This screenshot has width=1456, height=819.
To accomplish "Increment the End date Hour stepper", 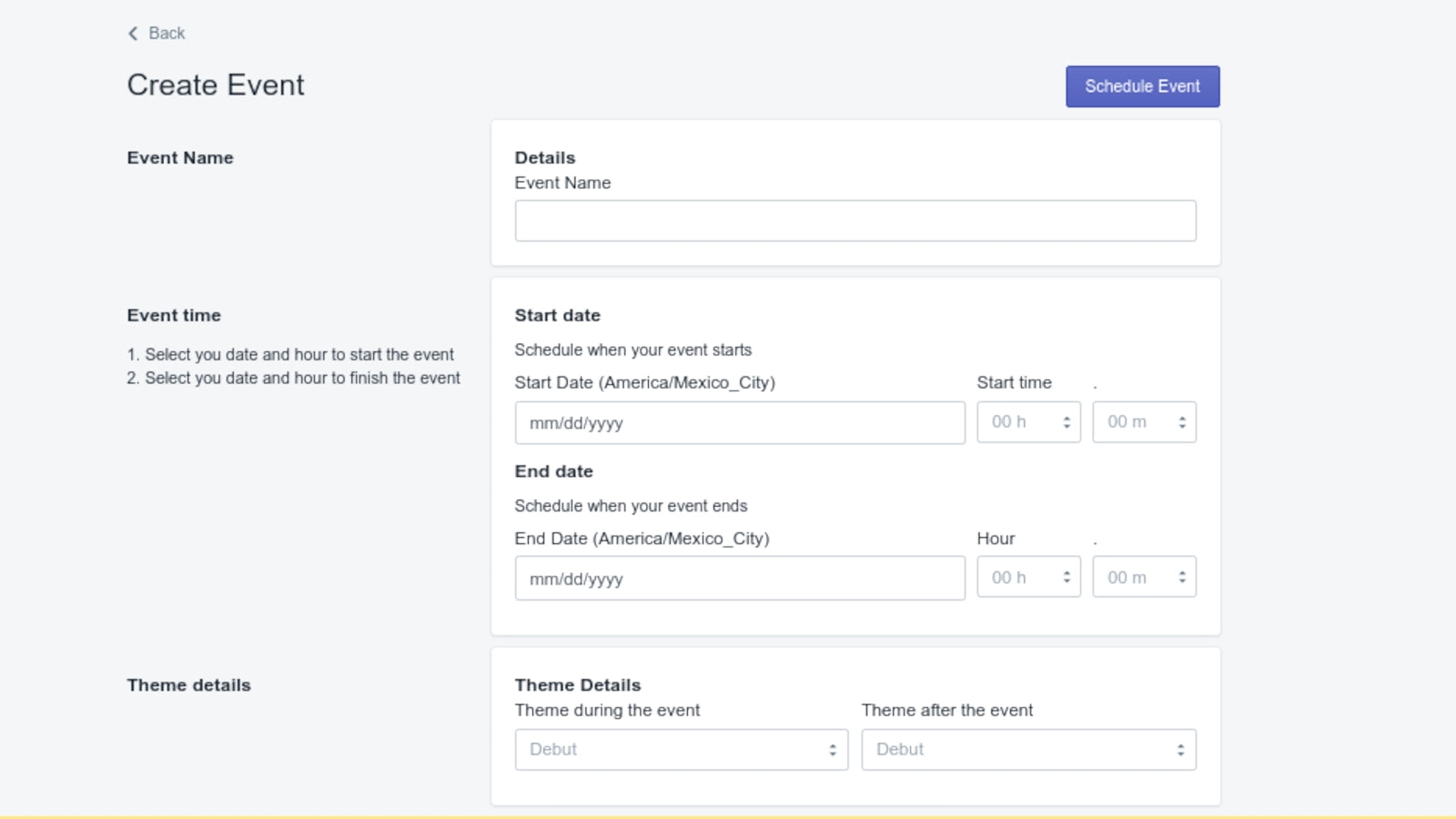I will [1067, 571].
